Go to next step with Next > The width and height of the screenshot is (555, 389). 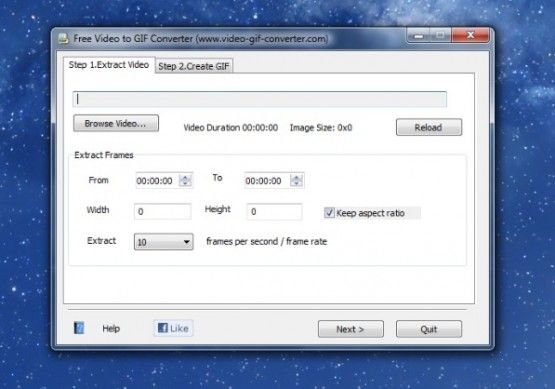point(350,329)
